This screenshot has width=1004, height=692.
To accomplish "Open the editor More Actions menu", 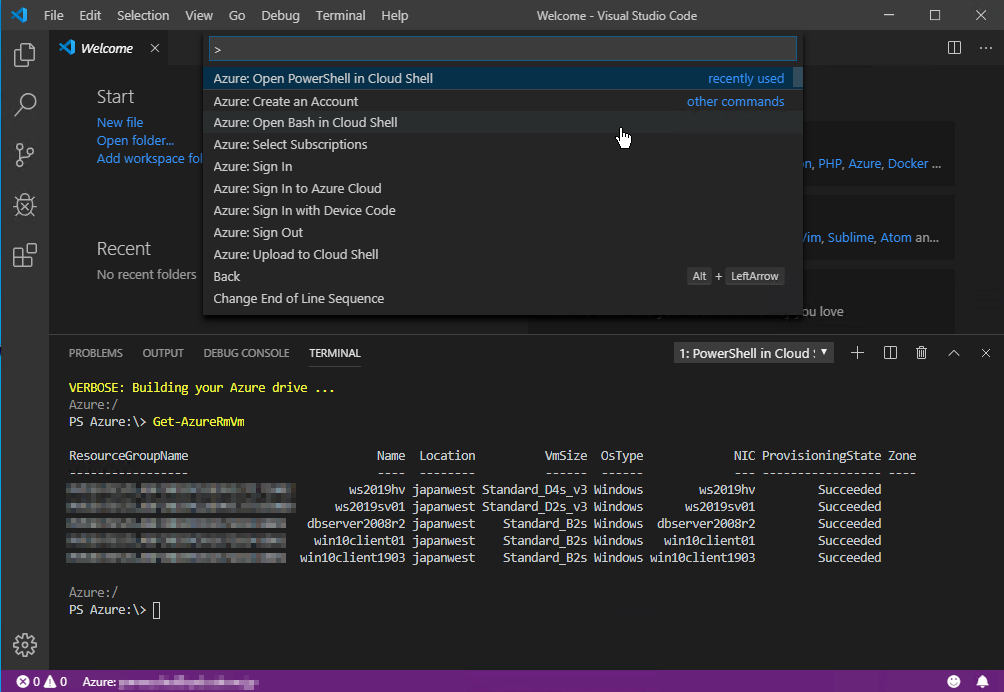I will [984, 47].
